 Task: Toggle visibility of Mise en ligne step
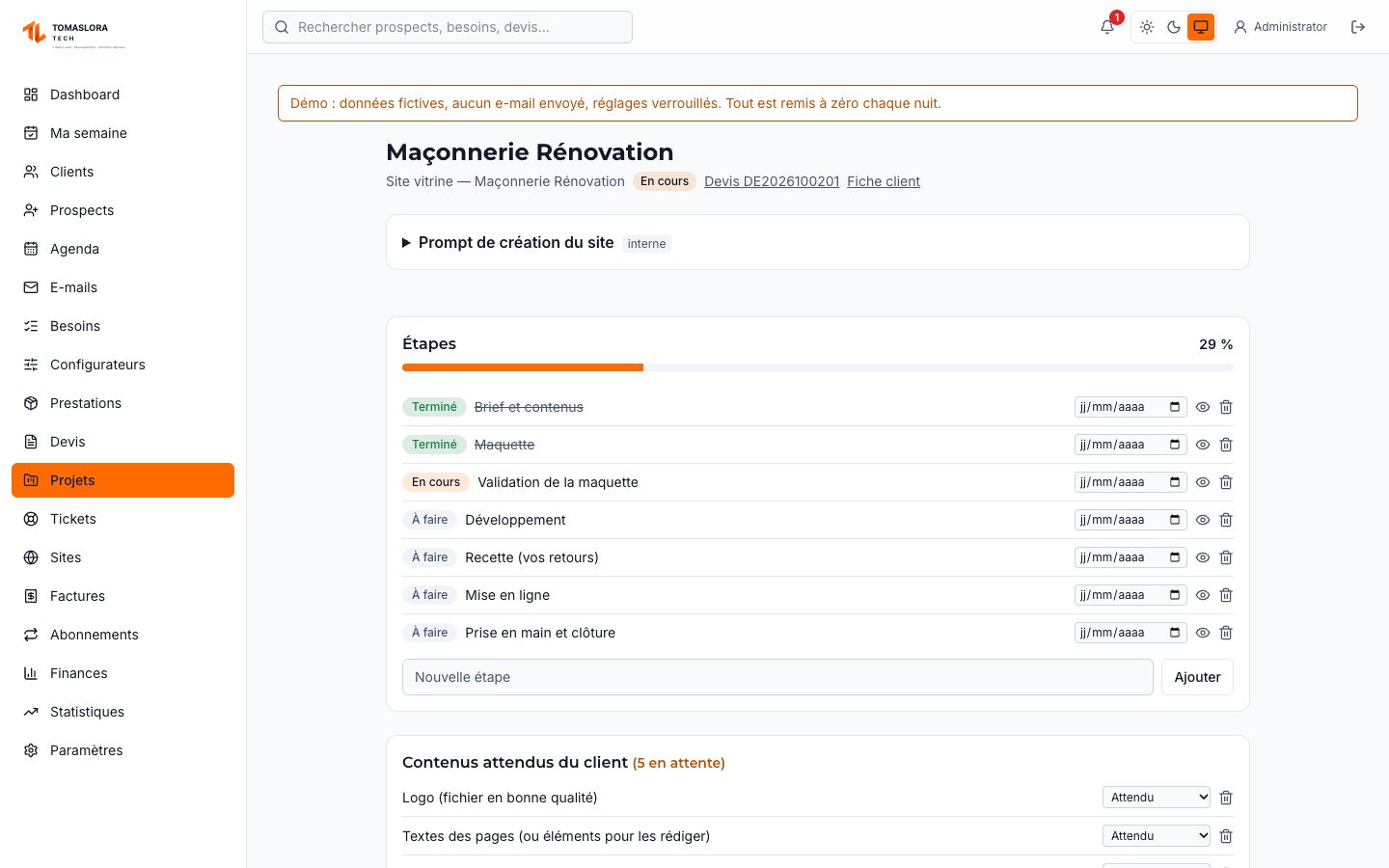point(1203,595)
